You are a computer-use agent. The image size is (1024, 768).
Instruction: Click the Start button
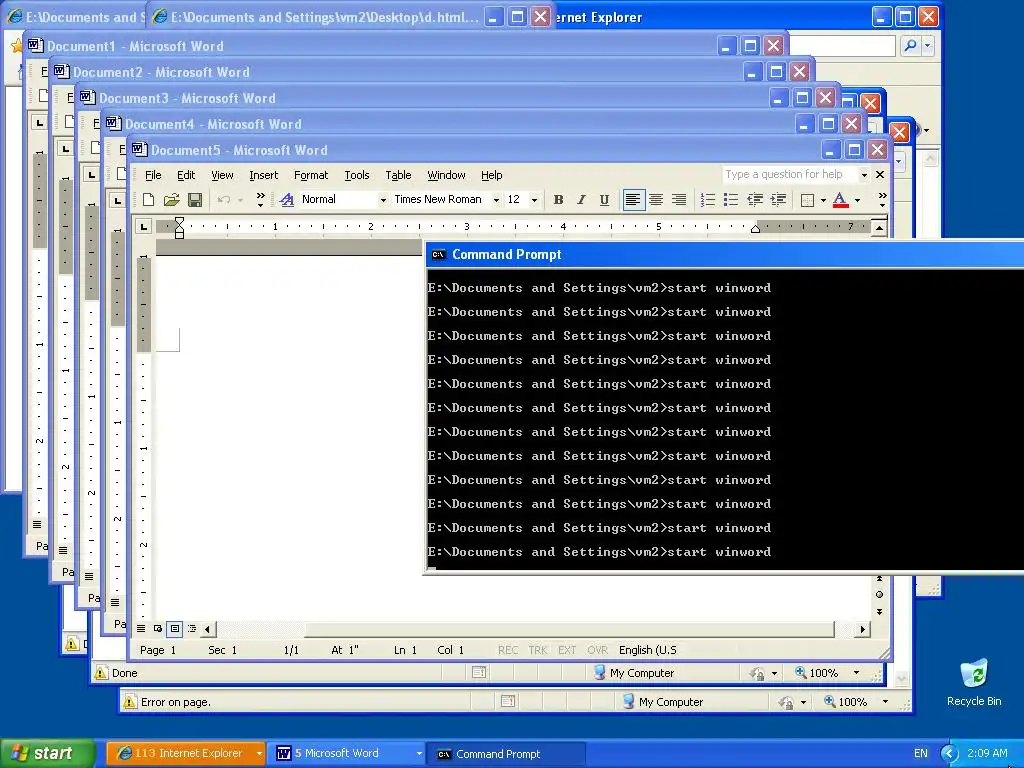point(47,753)
